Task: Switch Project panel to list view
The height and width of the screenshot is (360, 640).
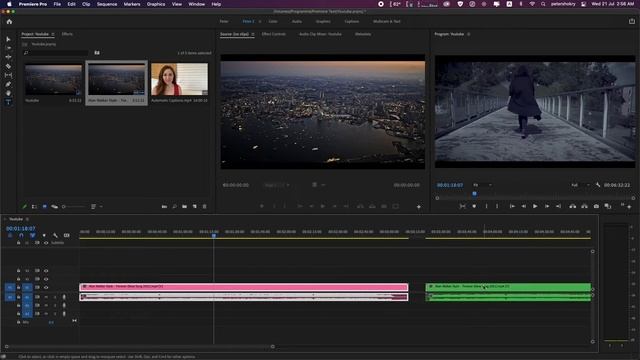Action: click(34, 207)
